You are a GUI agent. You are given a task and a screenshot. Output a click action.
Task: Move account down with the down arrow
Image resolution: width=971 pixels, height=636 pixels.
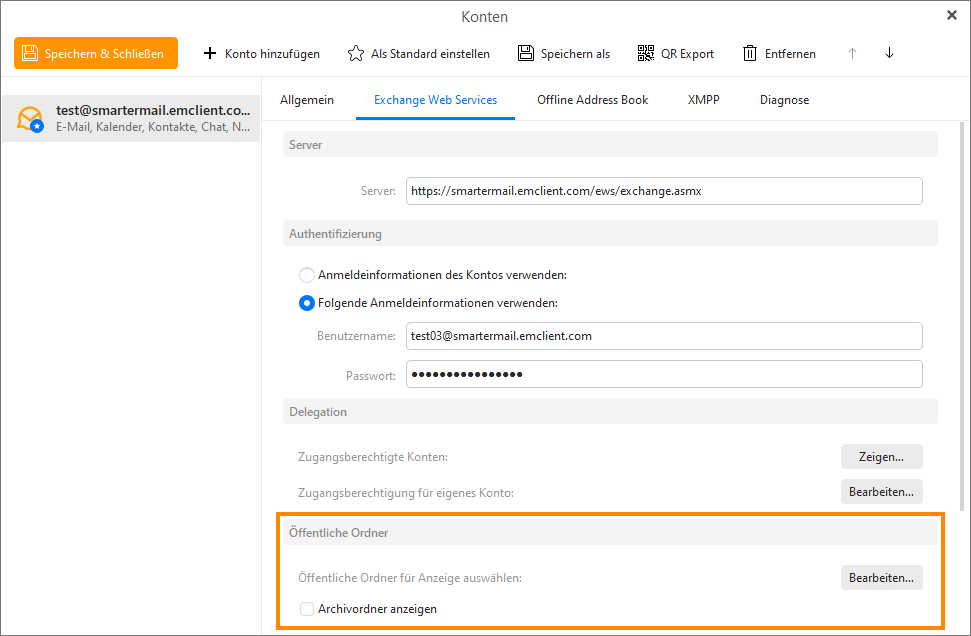click(x=889, y=54)
